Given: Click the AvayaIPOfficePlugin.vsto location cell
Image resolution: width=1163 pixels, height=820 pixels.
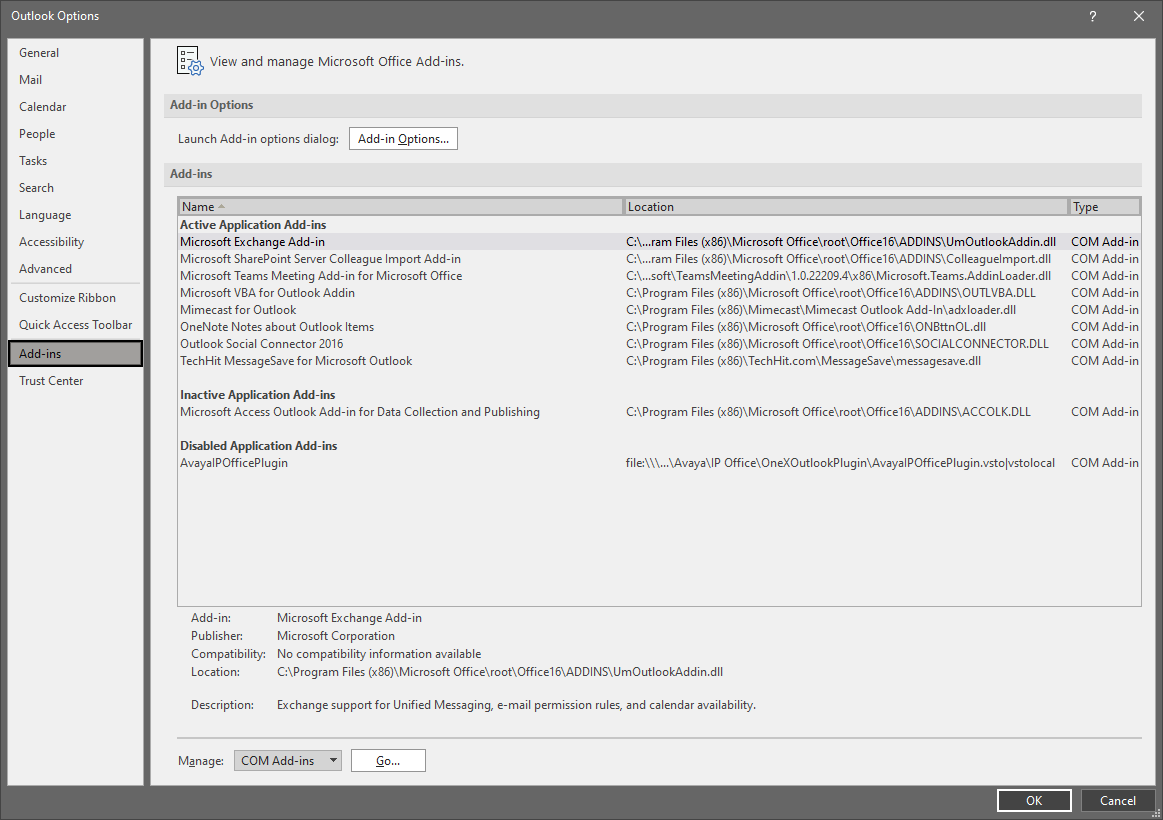Looking at the screenshot, I should (x=840, y=463).
